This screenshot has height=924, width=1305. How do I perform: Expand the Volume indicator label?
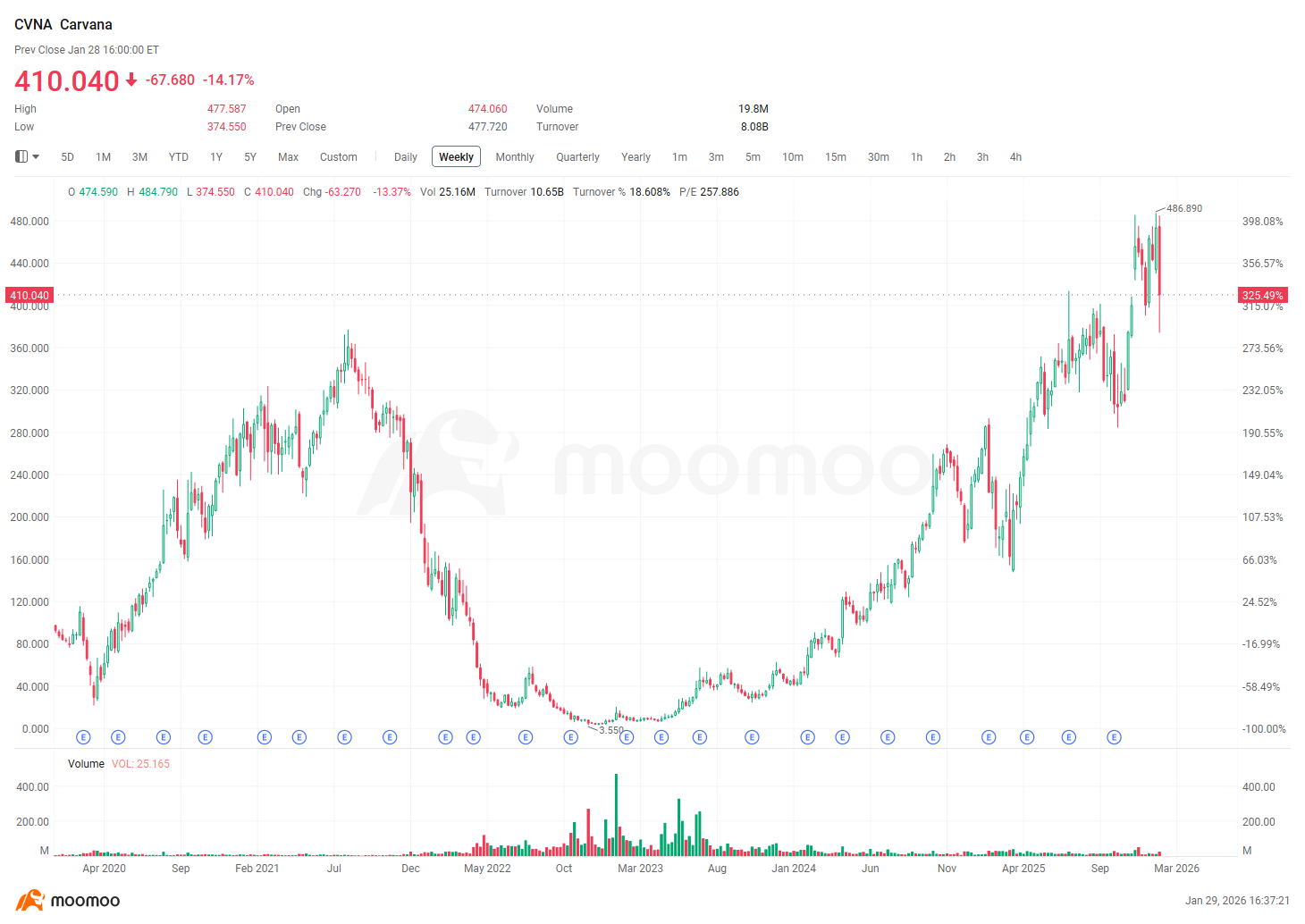pos(86,764)
